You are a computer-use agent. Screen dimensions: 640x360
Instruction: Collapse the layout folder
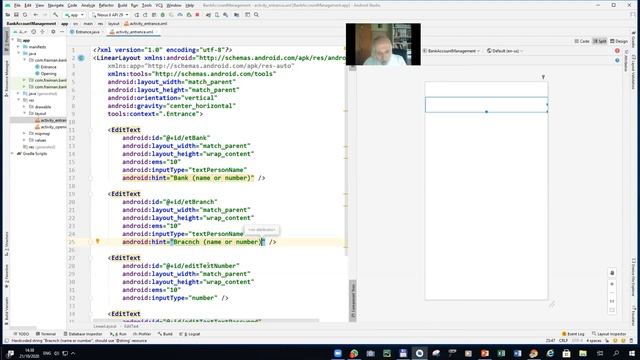[24, 113]
